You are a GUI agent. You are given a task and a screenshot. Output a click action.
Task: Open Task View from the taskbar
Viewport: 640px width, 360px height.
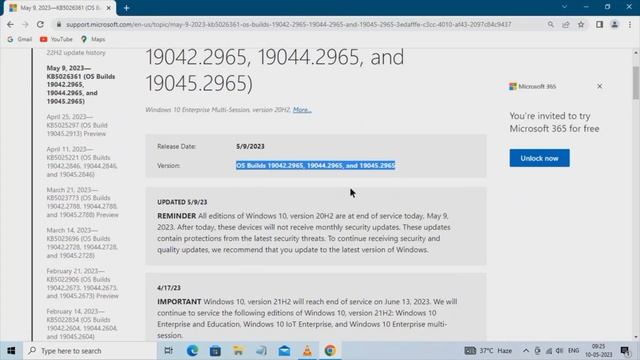pos(169,351)
